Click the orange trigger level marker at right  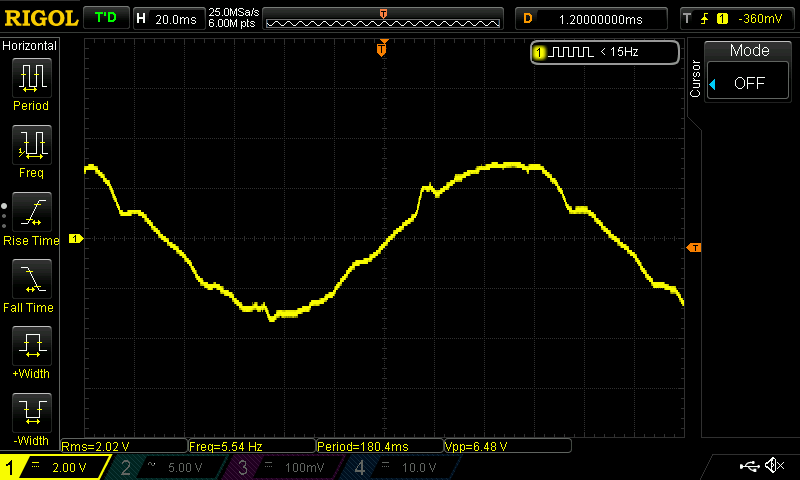[x=694, y=247]
